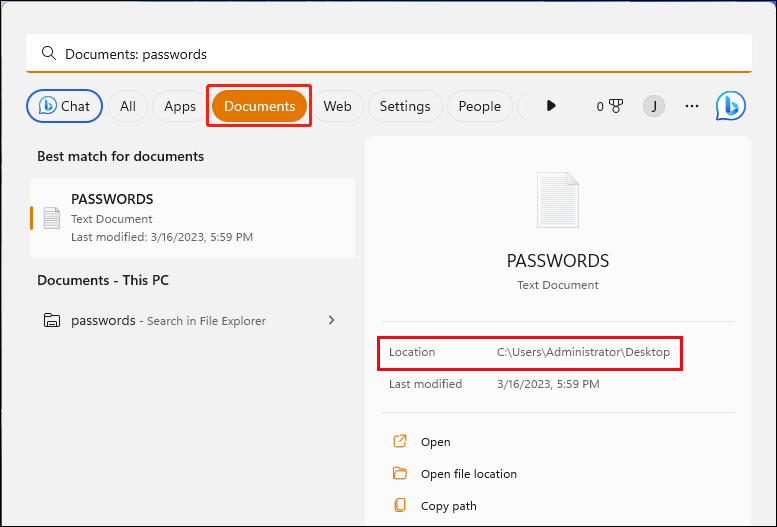The width and height of the screenshot is (777, 527).
Task: Open the three-dot options menu
Action: click(692, 106)
